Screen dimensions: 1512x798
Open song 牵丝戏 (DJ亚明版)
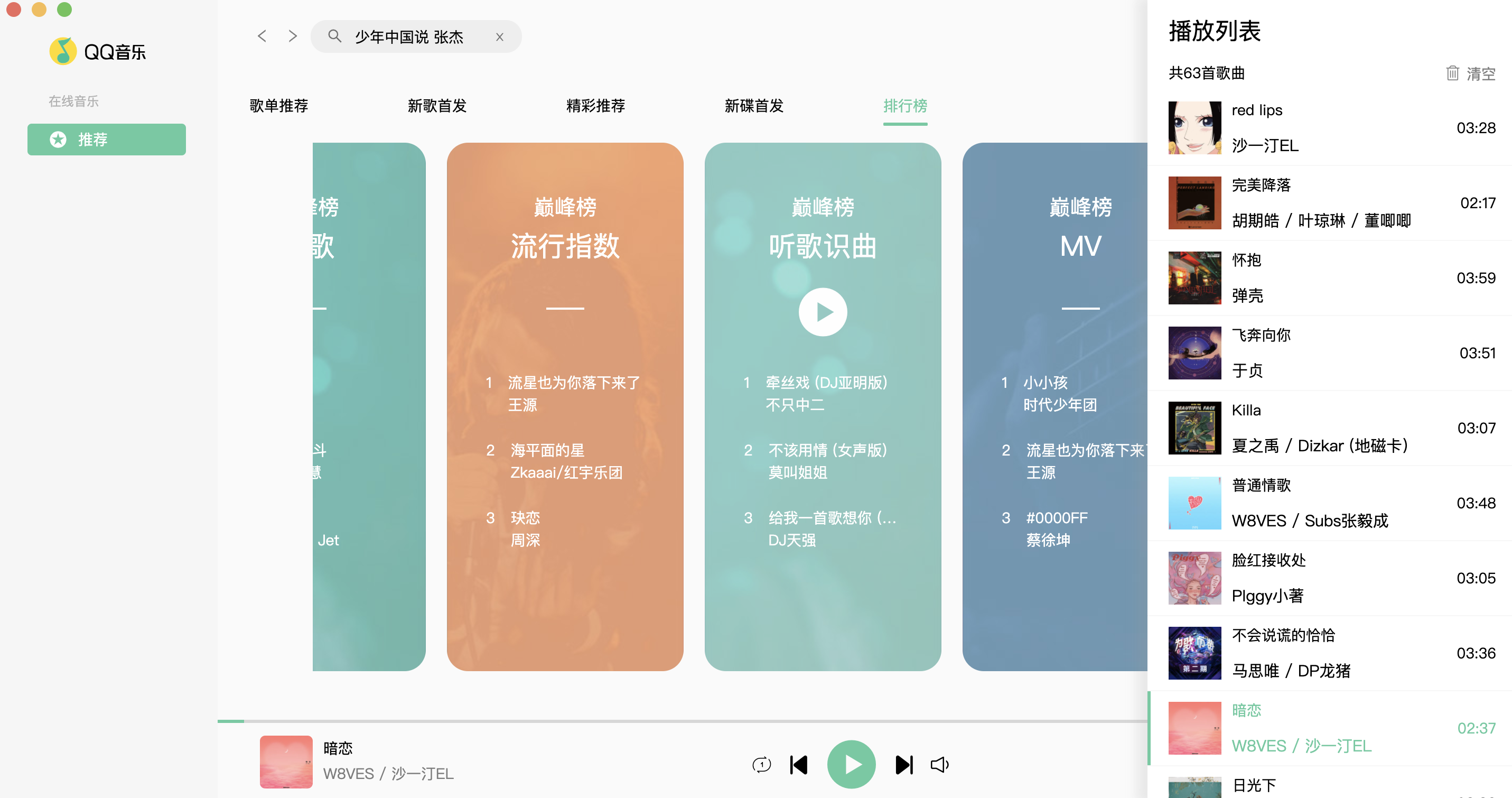(x=826, y=383)
